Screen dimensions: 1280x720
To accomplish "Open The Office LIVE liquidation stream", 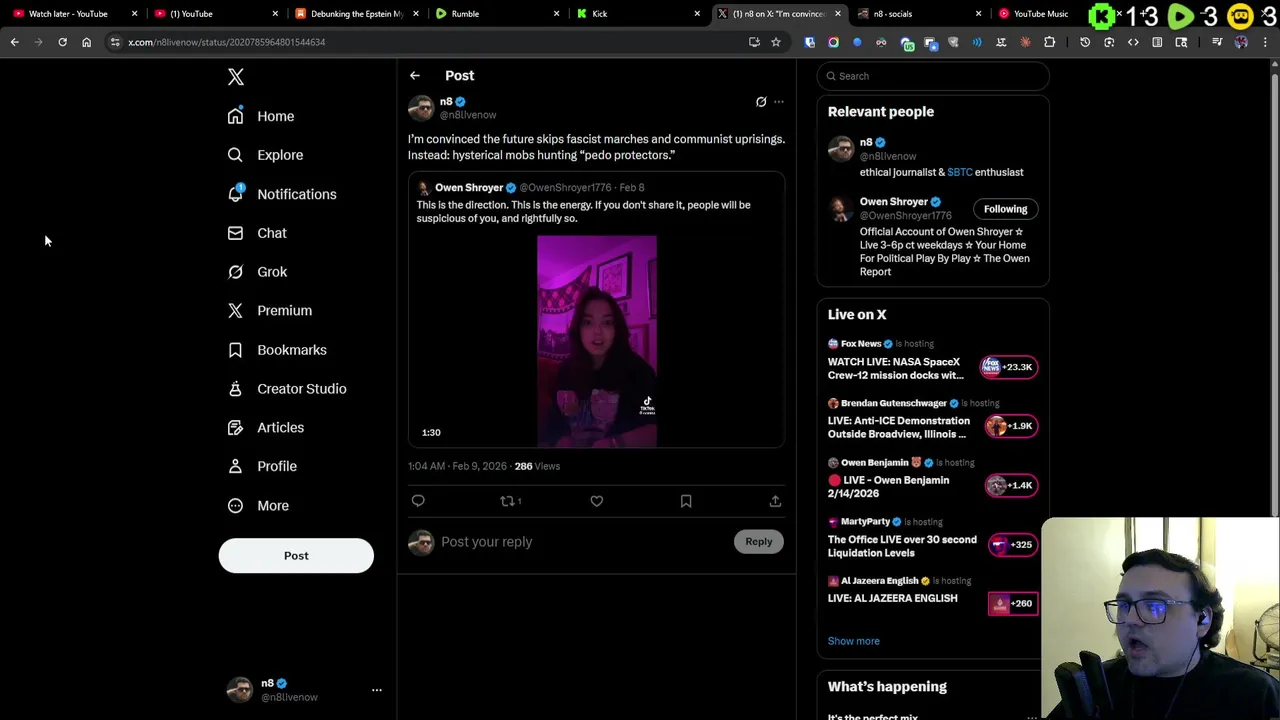I will point(902,546).
